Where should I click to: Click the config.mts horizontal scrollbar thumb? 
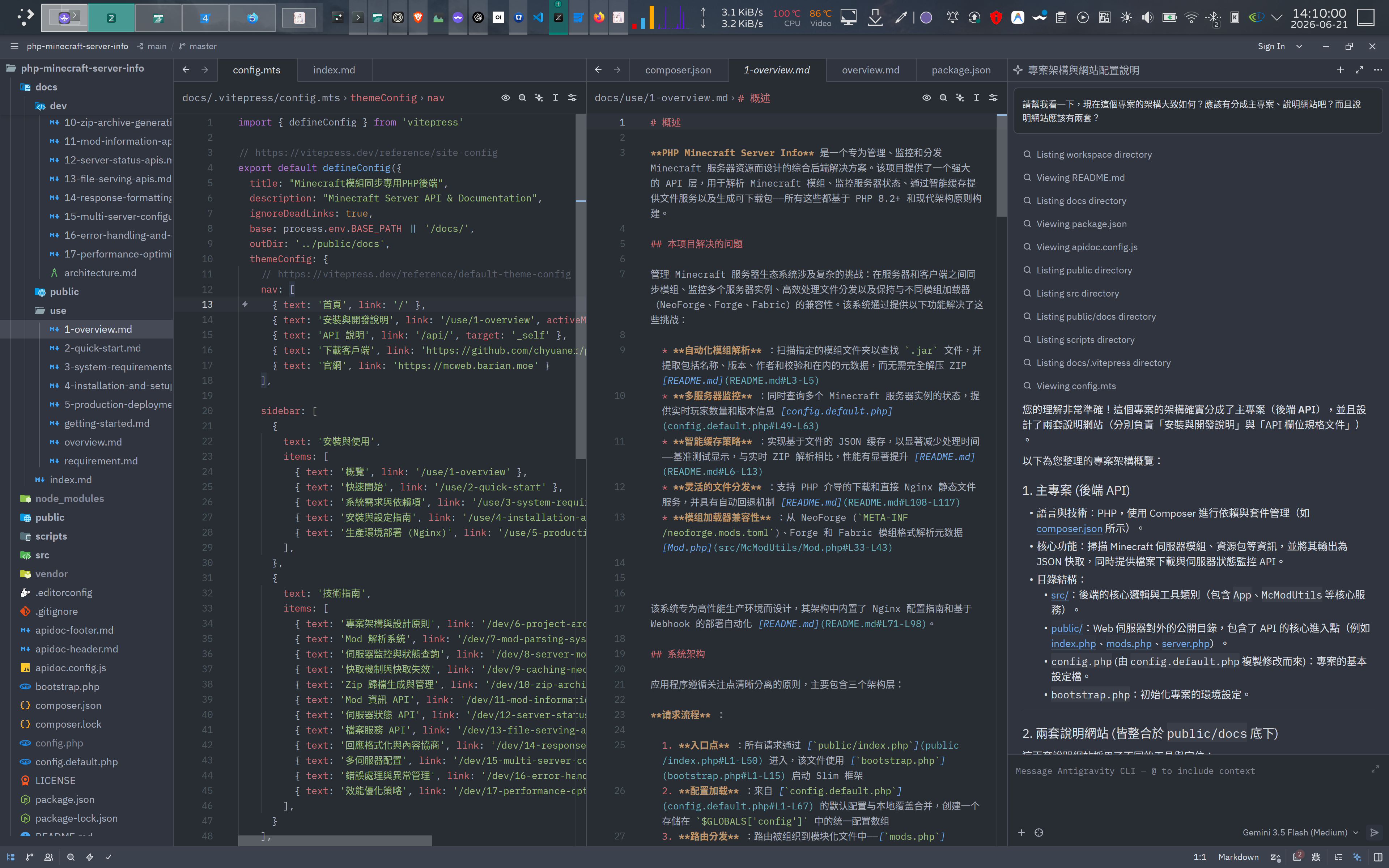click(335, 841)
